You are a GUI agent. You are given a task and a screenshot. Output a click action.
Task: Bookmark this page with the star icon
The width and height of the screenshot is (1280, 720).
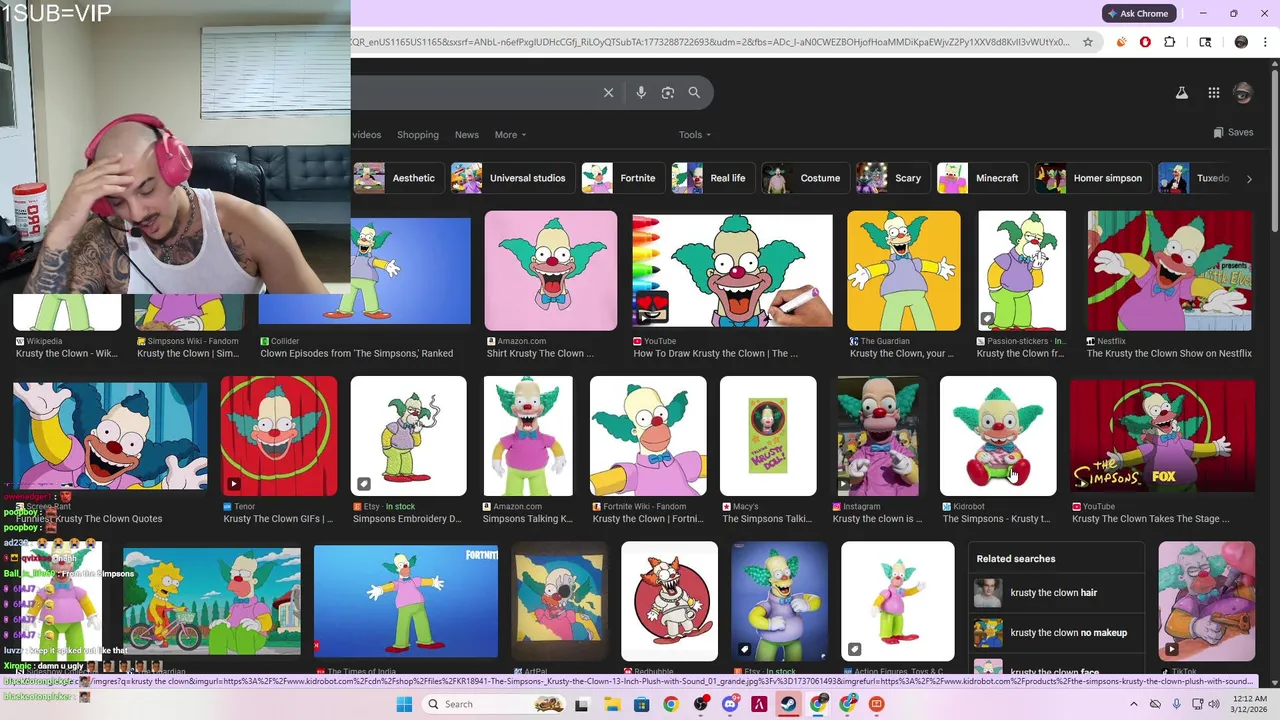[1088, 42]
